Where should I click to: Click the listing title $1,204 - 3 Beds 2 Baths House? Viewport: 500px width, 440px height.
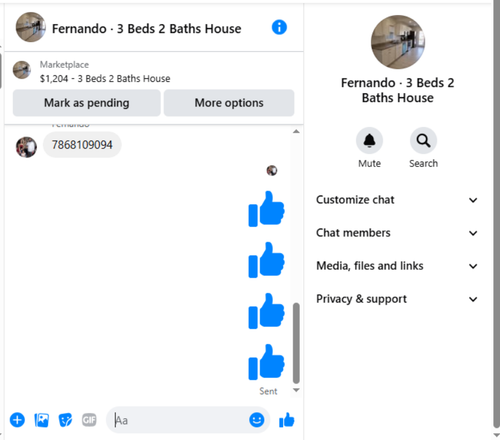[x=105, y=79]
